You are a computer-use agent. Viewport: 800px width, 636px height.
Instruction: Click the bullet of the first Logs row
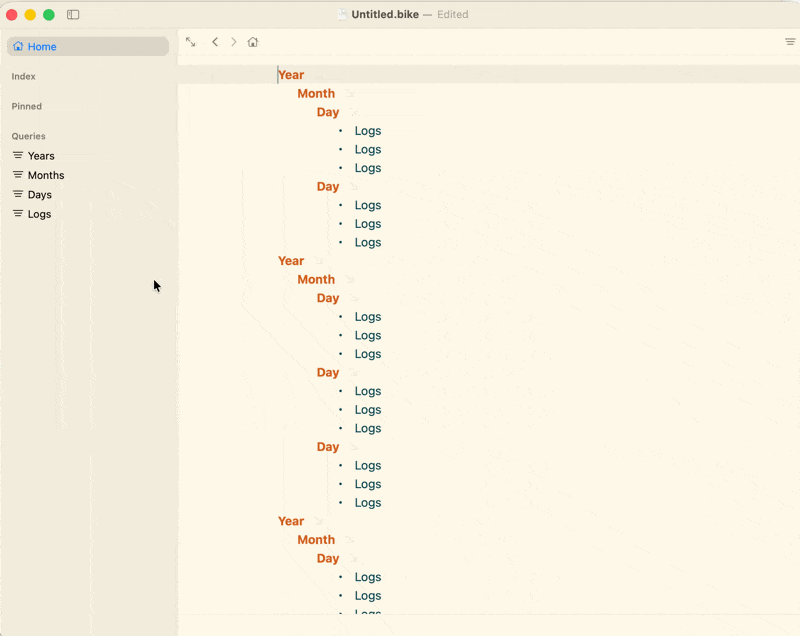[x=340, y=131]
